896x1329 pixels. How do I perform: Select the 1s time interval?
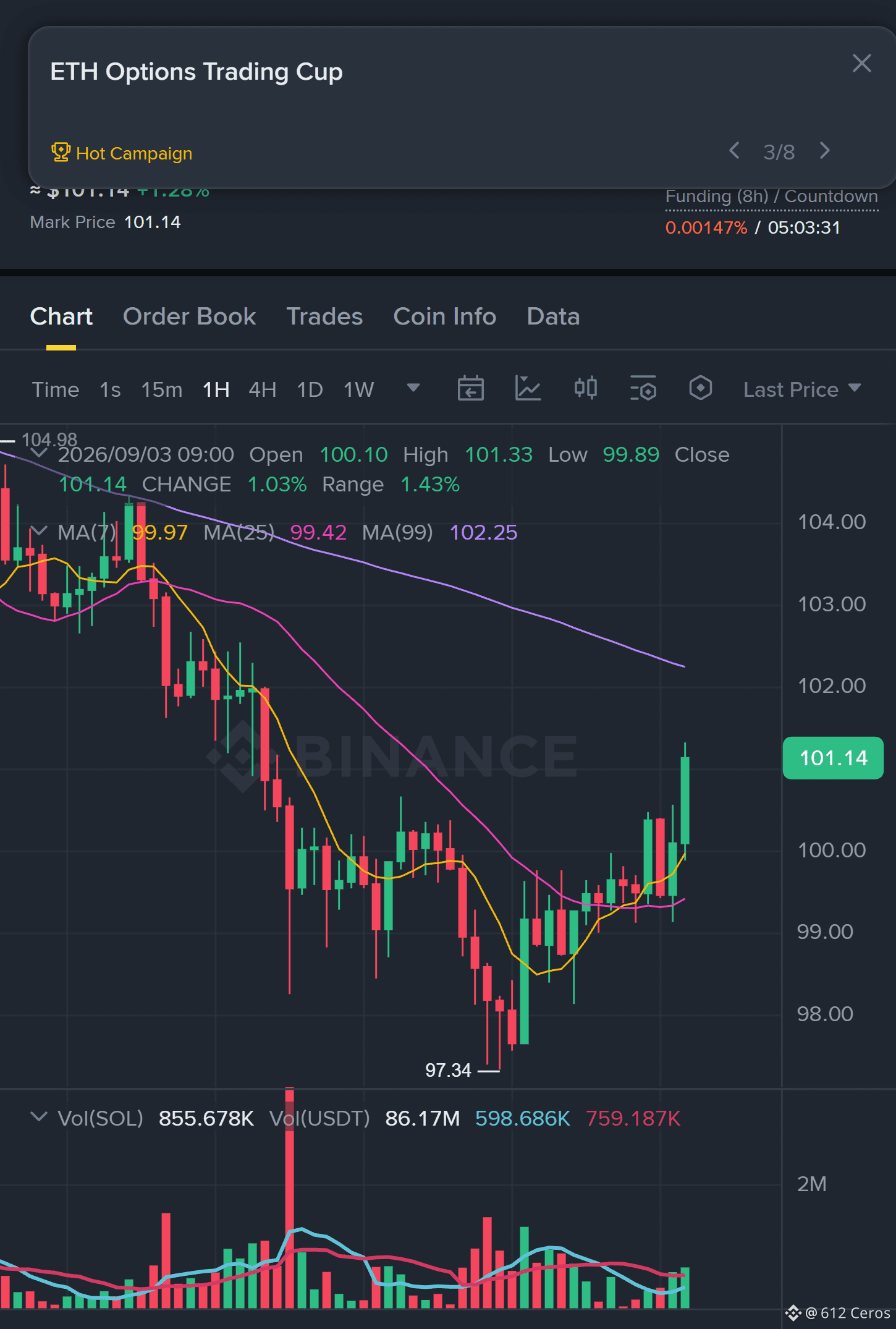click(110, 390)
